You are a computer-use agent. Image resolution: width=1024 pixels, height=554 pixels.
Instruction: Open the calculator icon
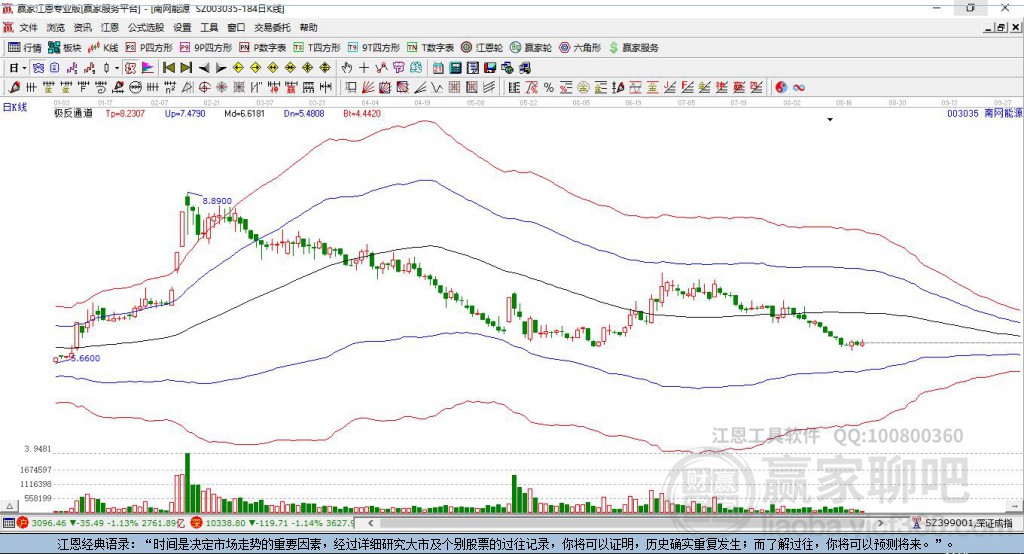click(x=455, y=68)
